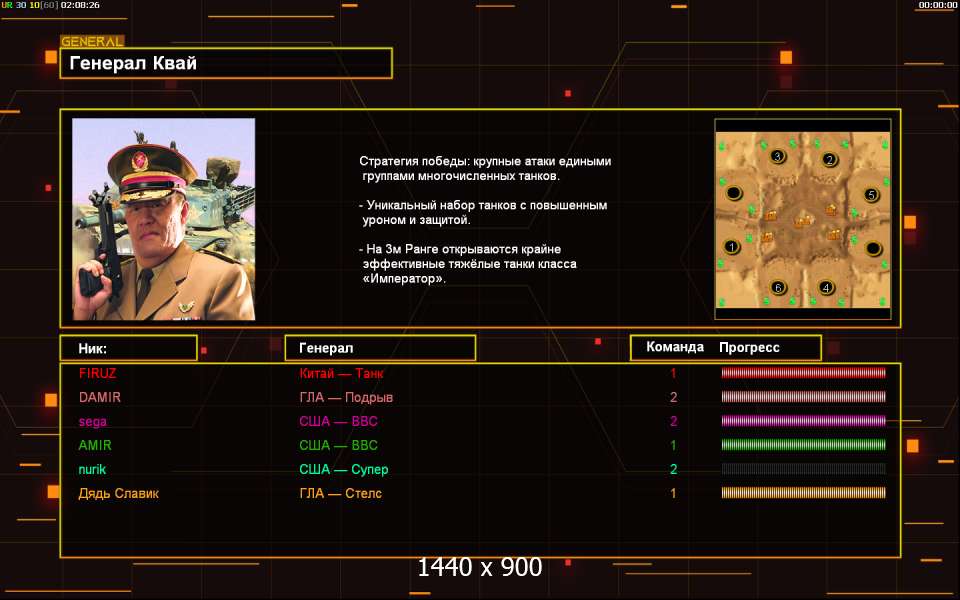The height and width of the screenshot is (600, 960).
Task: Click the 'На 3м Ранге' bullet text
Action: pos(468,264)
